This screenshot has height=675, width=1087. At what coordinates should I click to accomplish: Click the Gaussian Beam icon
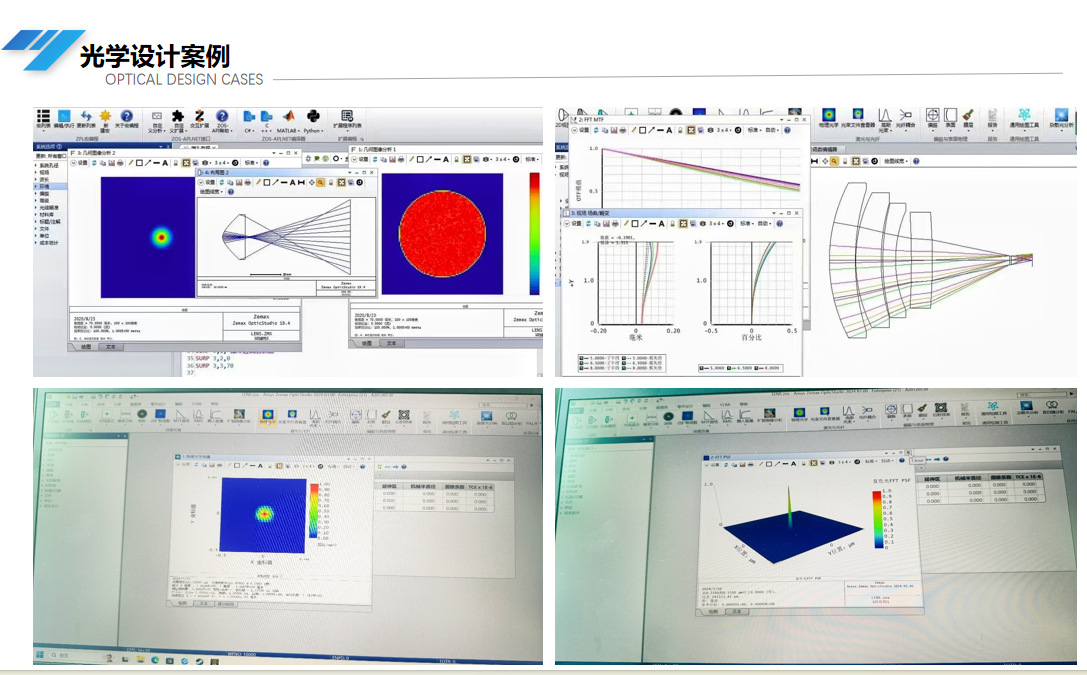885,115
